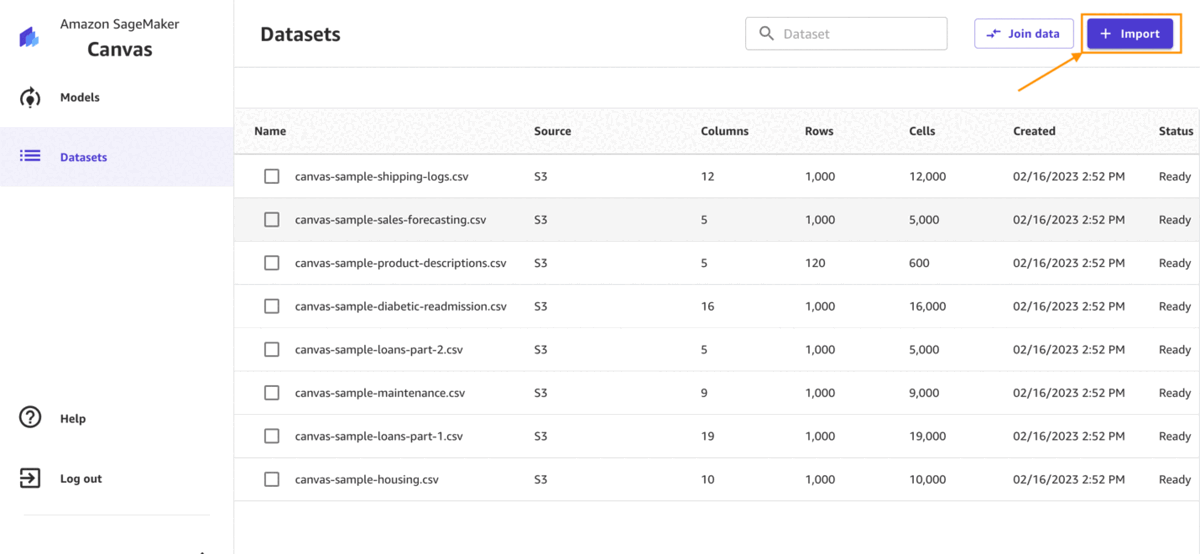The height and width of the screenshot is (554, 1200).
Task: Click S3 source of housing.csv row
Action: tap(541, 479)
